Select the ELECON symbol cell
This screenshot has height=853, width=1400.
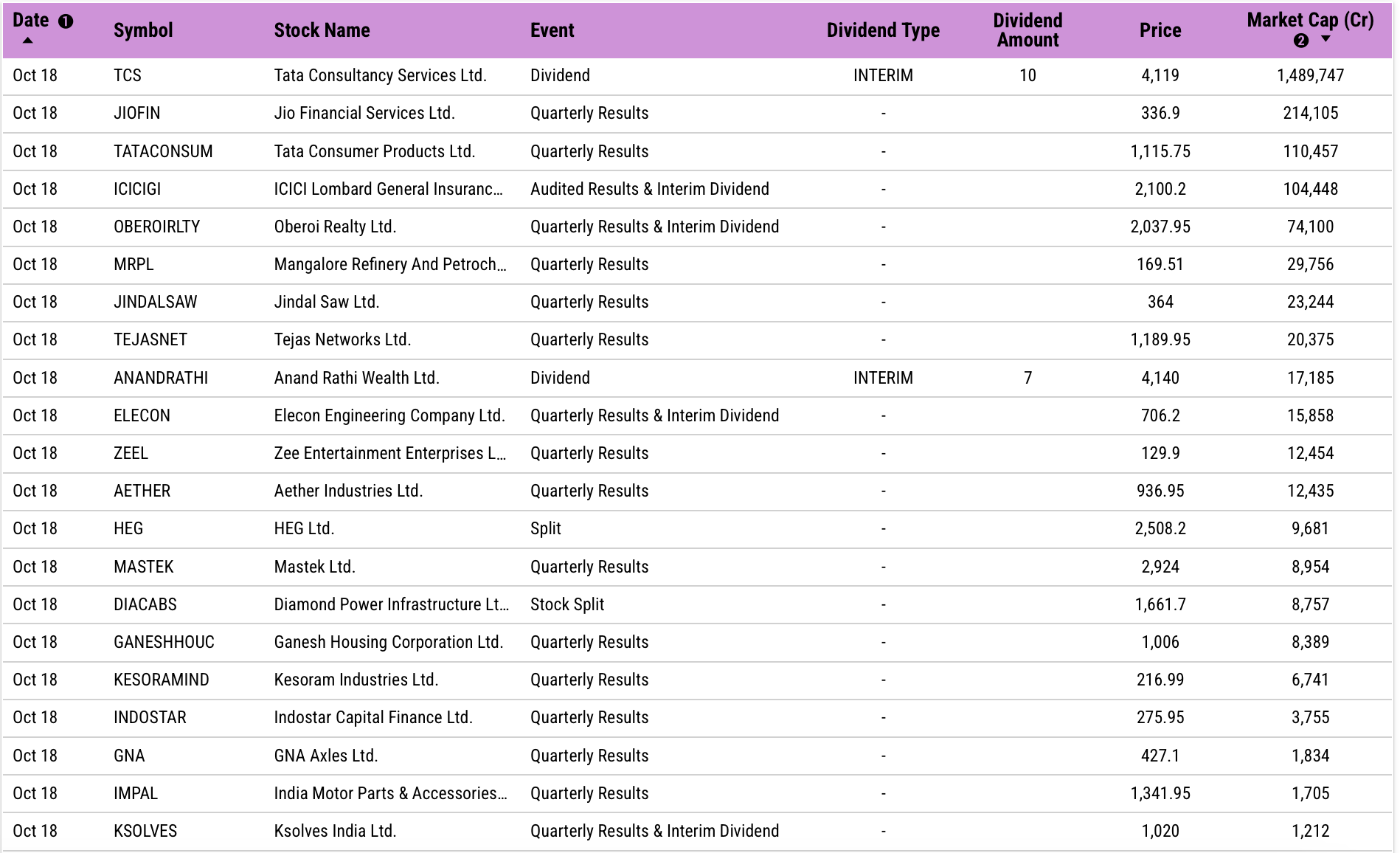(x=142, y=415)
